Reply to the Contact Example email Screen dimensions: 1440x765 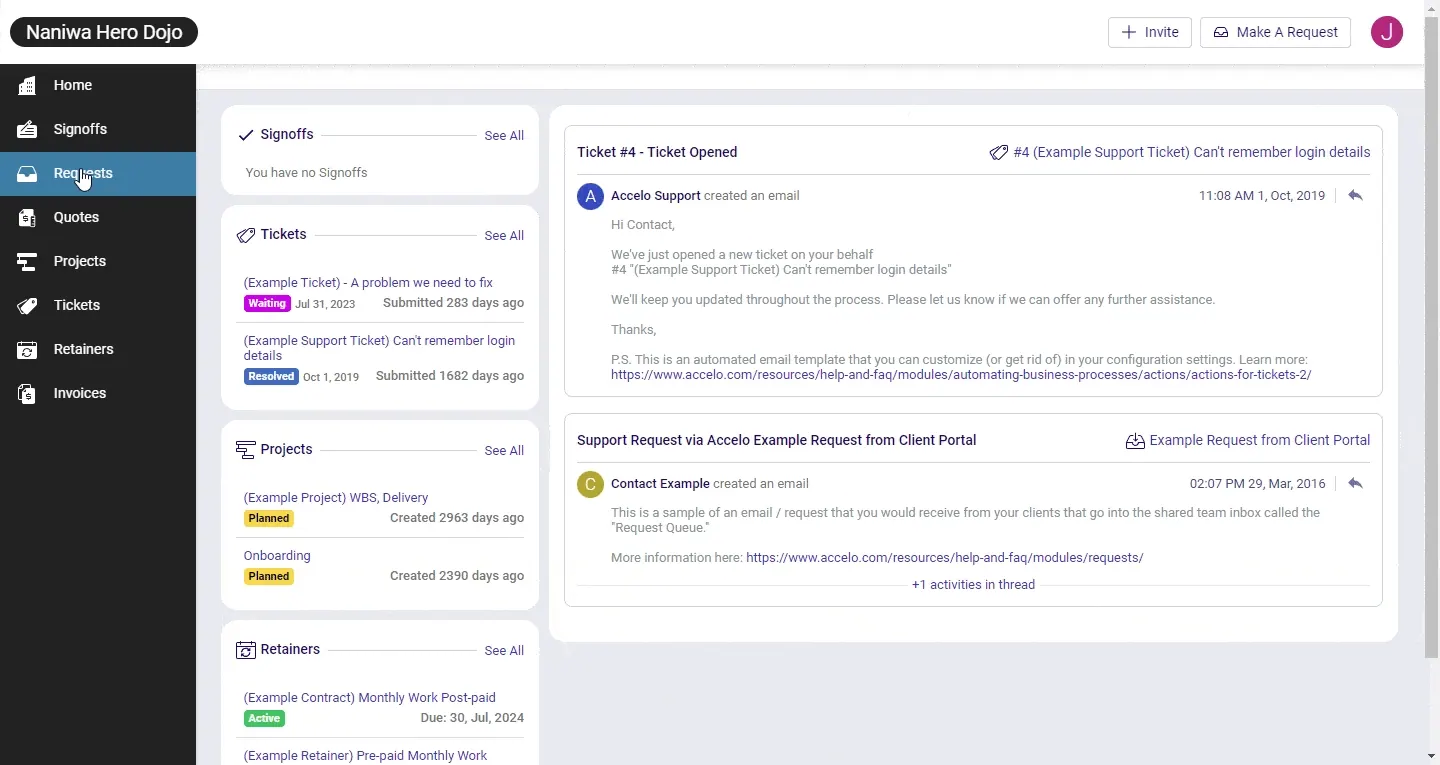click(x=1356, y=484)
